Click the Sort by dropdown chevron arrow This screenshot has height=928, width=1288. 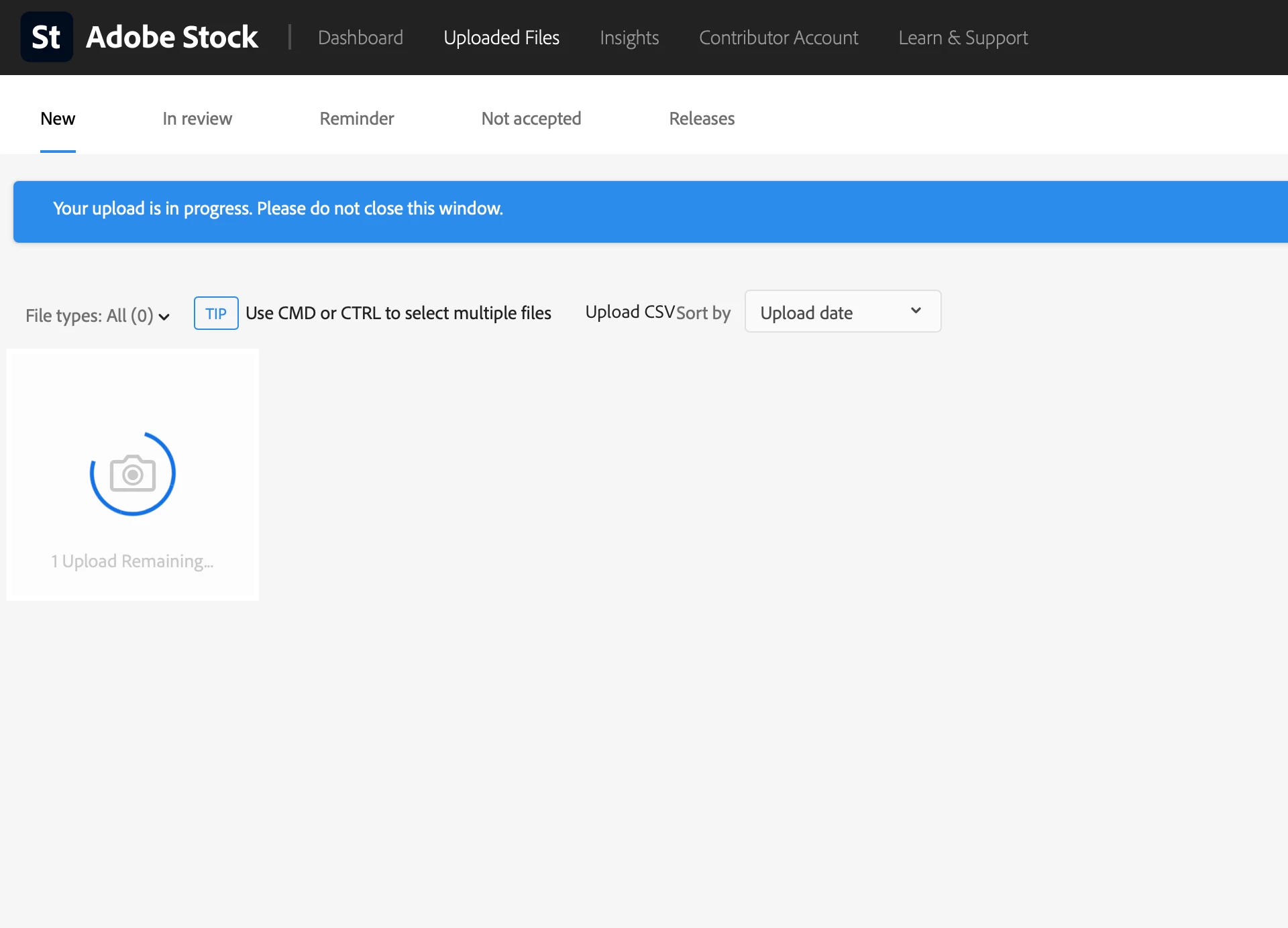coord(916,310)
